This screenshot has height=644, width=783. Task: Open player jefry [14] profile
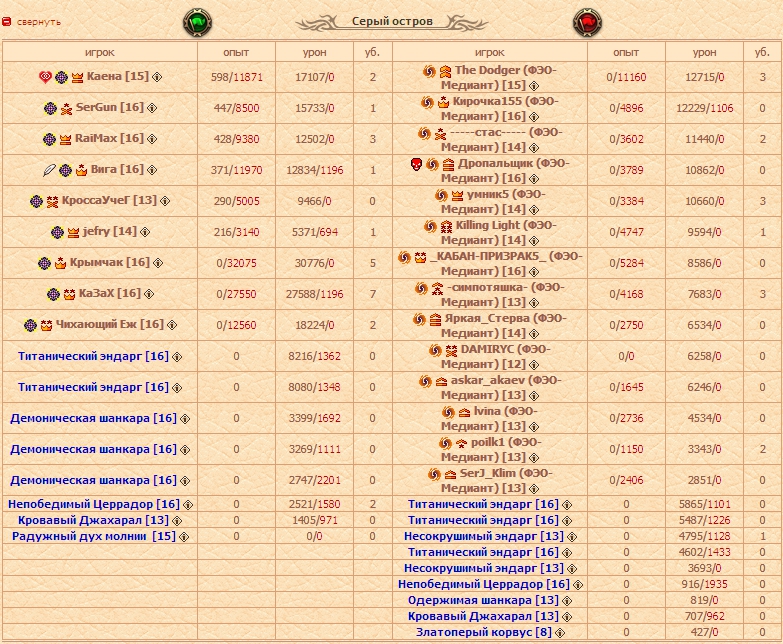point(109,231)
